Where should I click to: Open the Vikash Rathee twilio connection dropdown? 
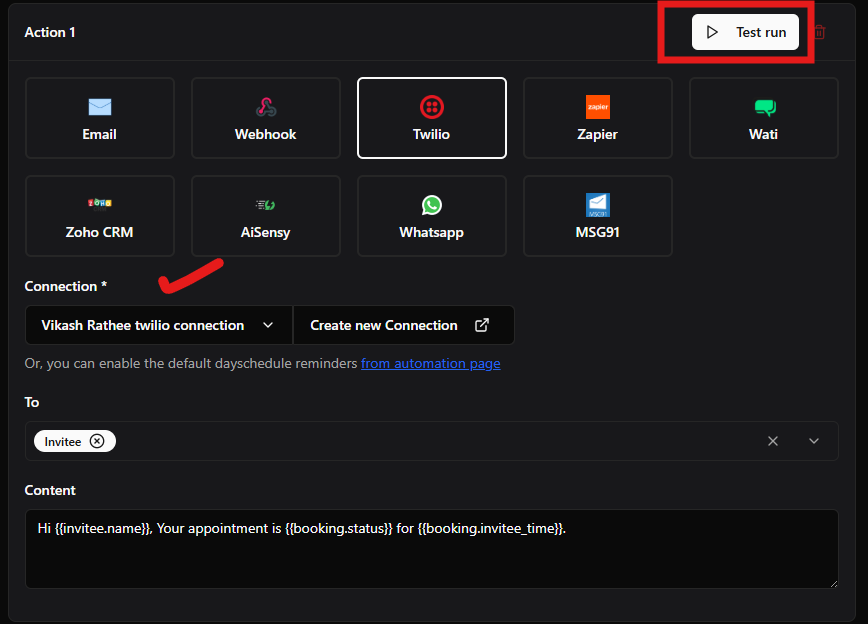pos(158,325)
